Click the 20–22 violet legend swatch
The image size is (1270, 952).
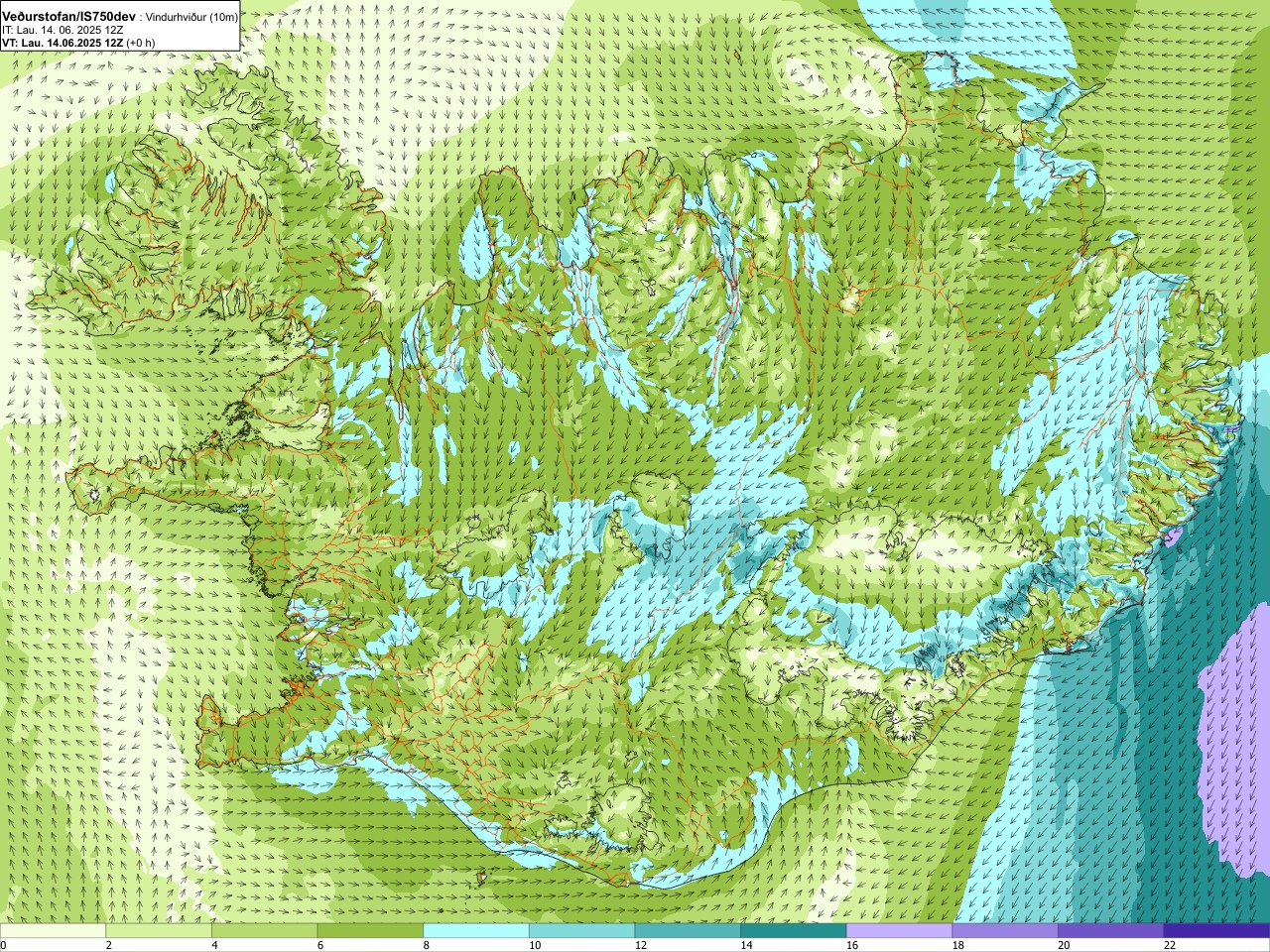[x=1111, y=931]
